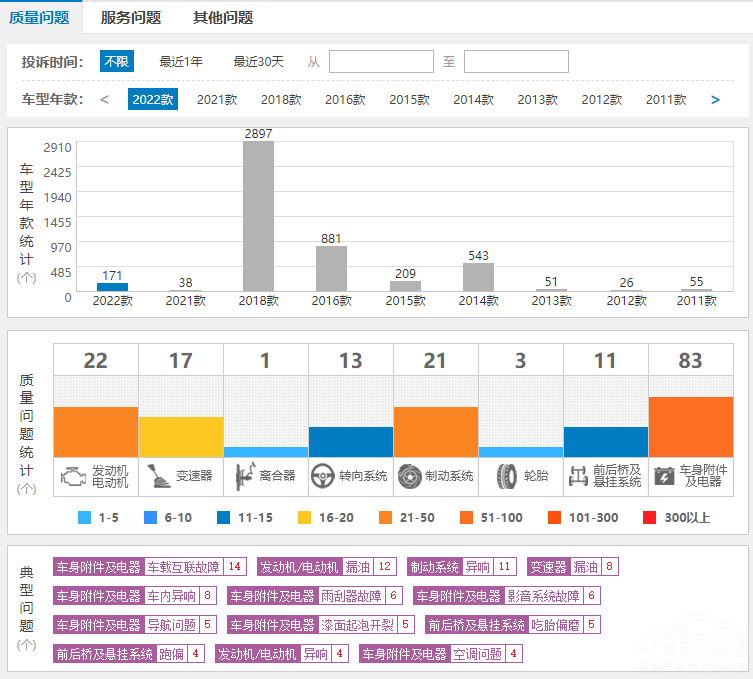Open the 其他问题 tab

coord(223,17)
